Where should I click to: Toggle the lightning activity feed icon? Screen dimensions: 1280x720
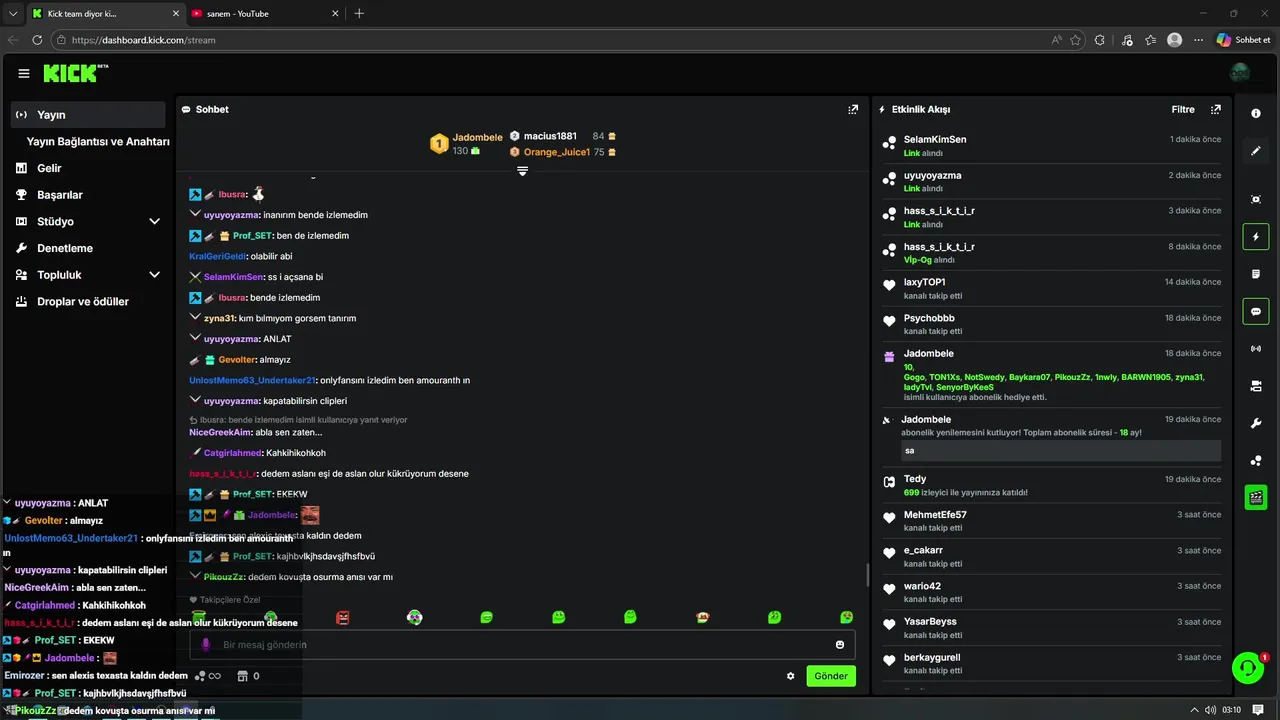[1256, 237]
